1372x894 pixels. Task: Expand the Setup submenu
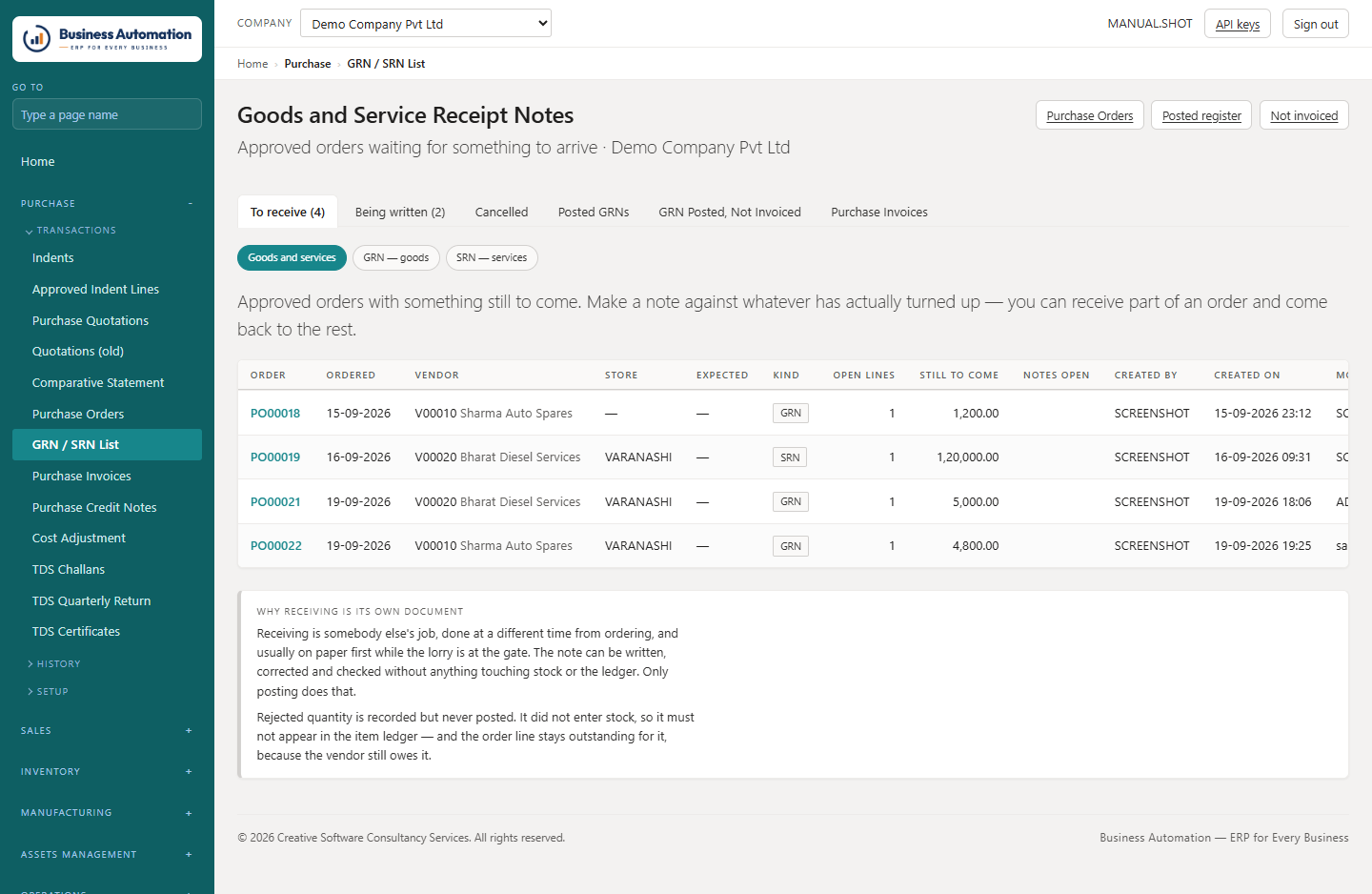click(x=49, y=691)
